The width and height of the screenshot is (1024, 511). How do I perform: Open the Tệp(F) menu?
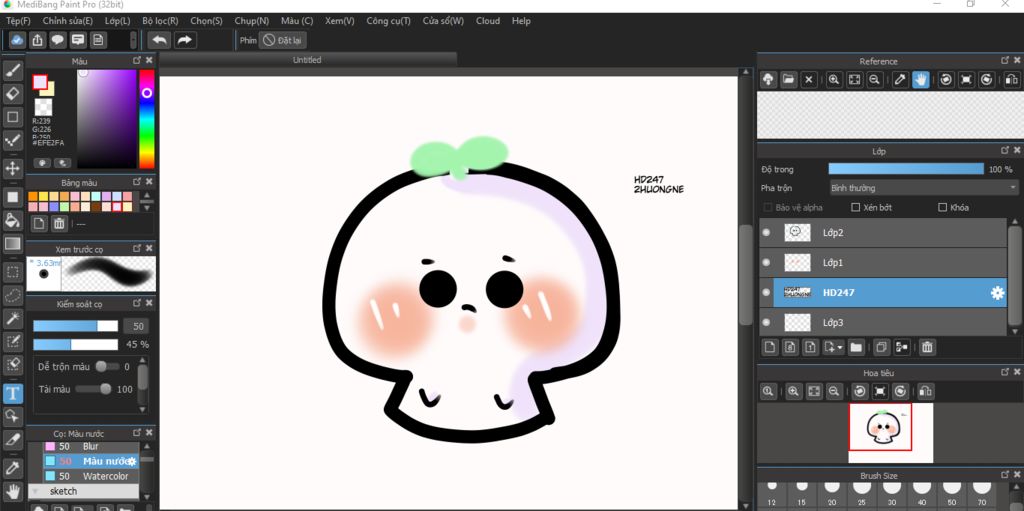click(x=18, y=21)
